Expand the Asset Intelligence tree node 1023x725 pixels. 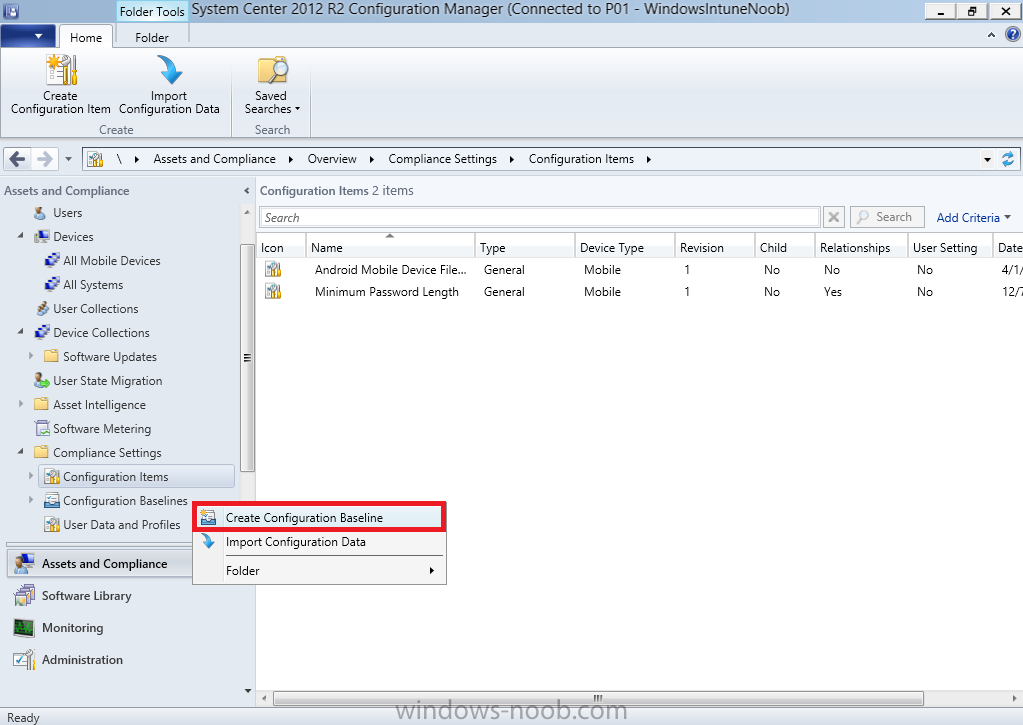point(21,404)
